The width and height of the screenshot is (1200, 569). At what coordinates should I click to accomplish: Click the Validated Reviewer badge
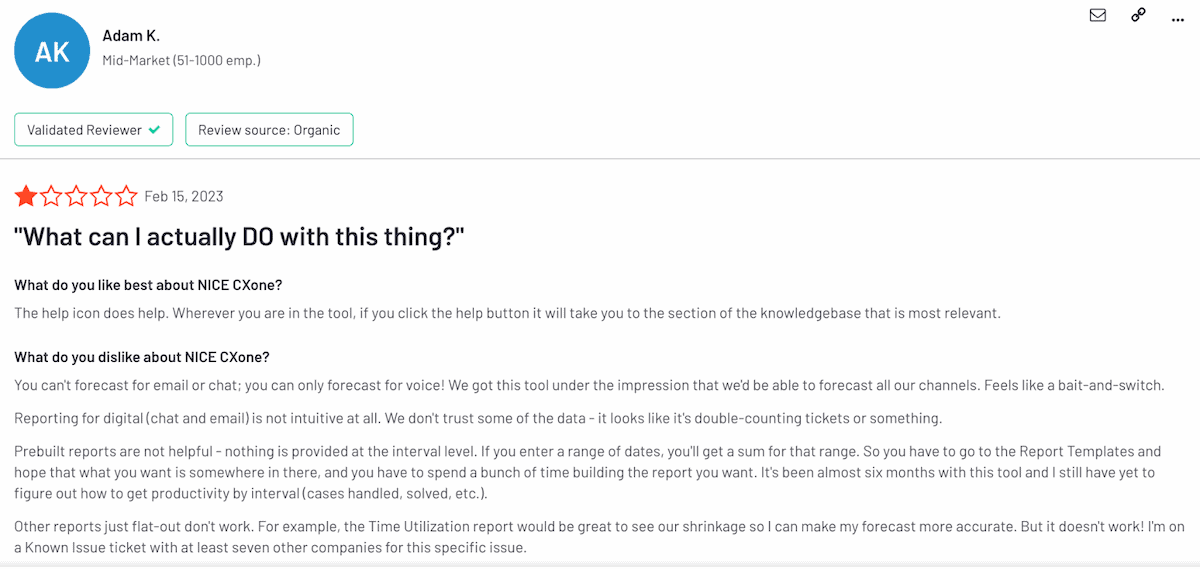click(93, 130)
